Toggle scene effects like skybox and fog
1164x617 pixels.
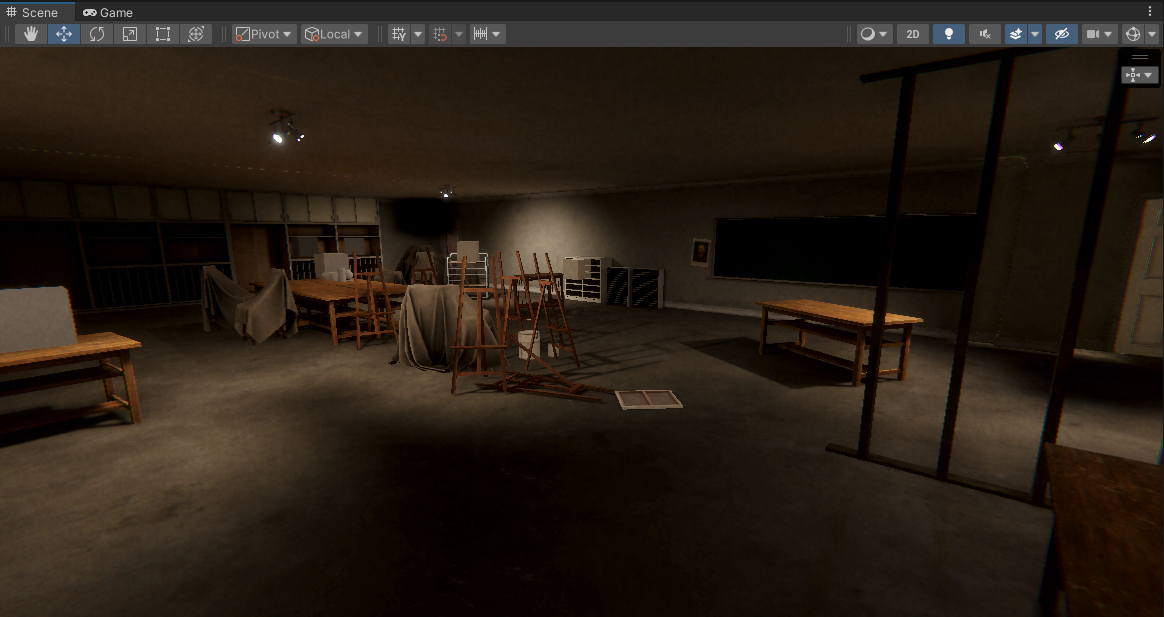click(1016, 34)
